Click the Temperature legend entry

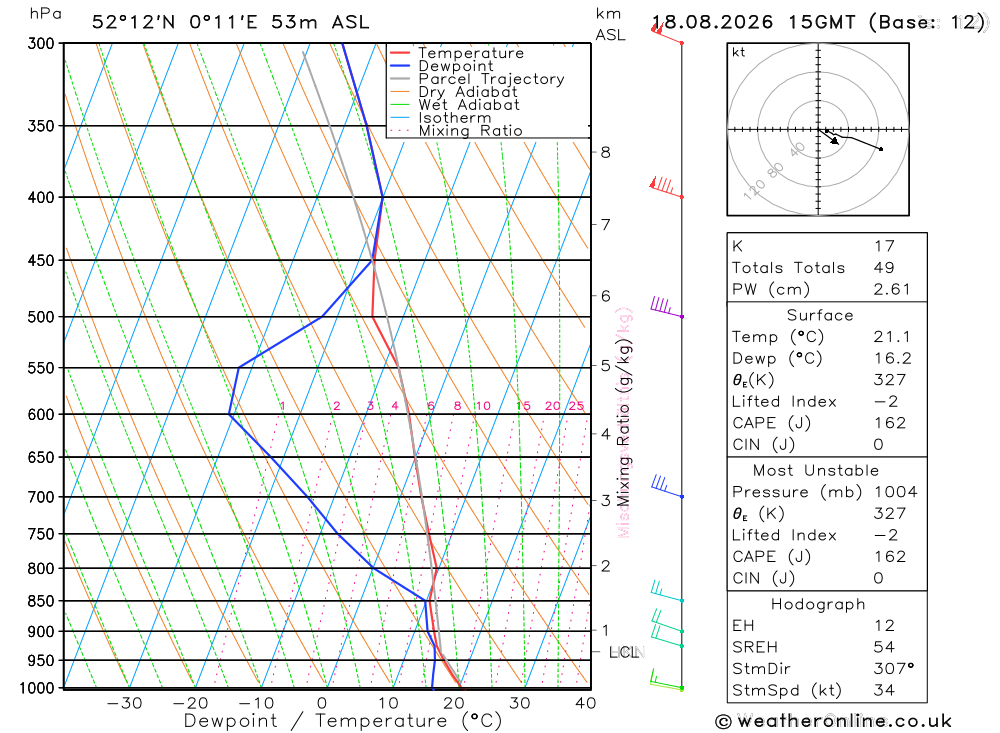[457, 53]
